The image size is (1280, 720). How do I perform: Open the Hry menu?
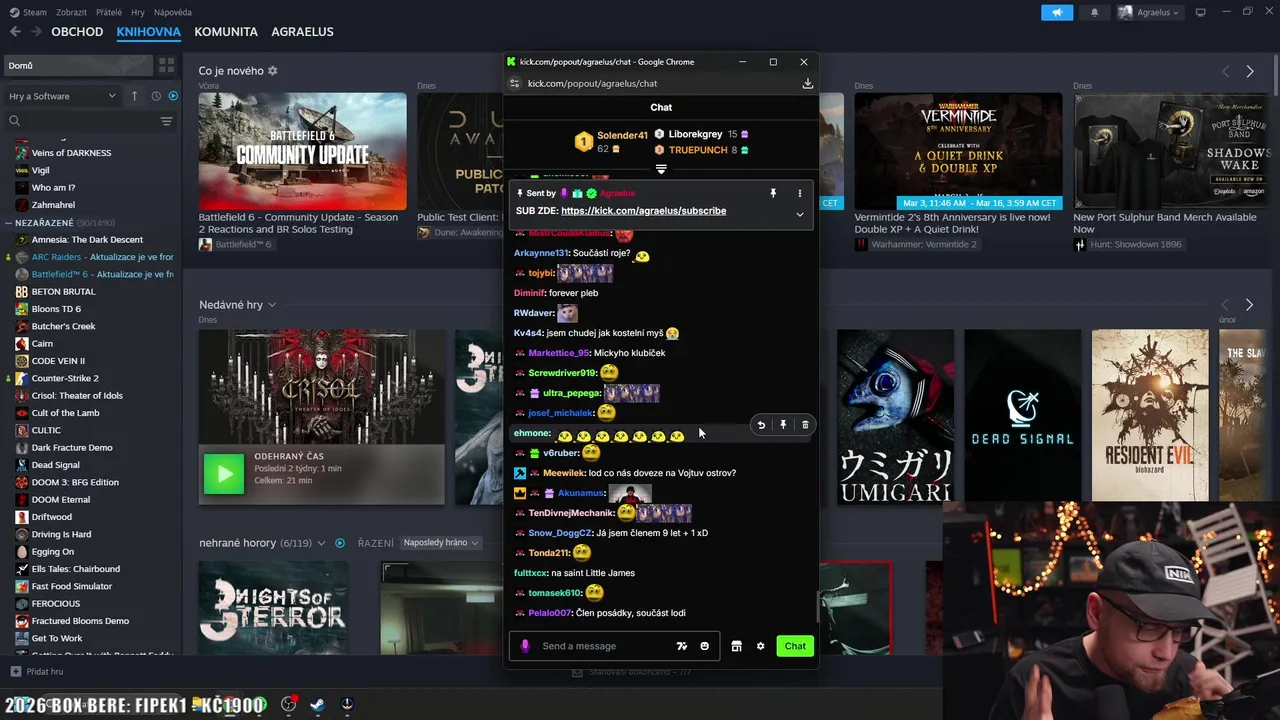(138, 12)
